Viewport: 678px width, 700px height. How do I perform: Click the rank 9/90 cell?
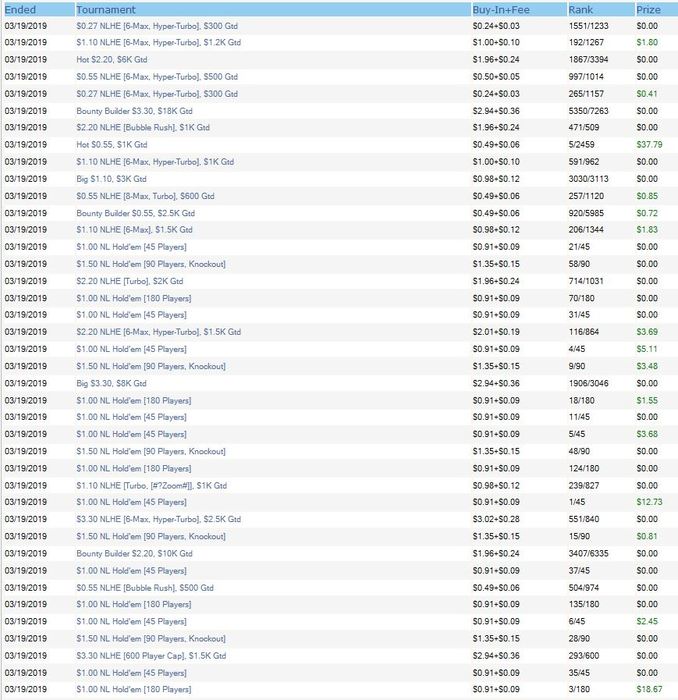click(577, 367)
